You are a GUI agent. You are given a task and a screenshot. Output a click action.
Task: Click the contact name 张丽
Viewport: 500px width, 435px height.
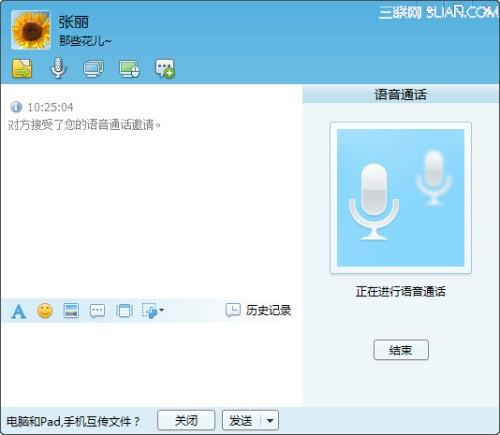(x=74, y=22)
